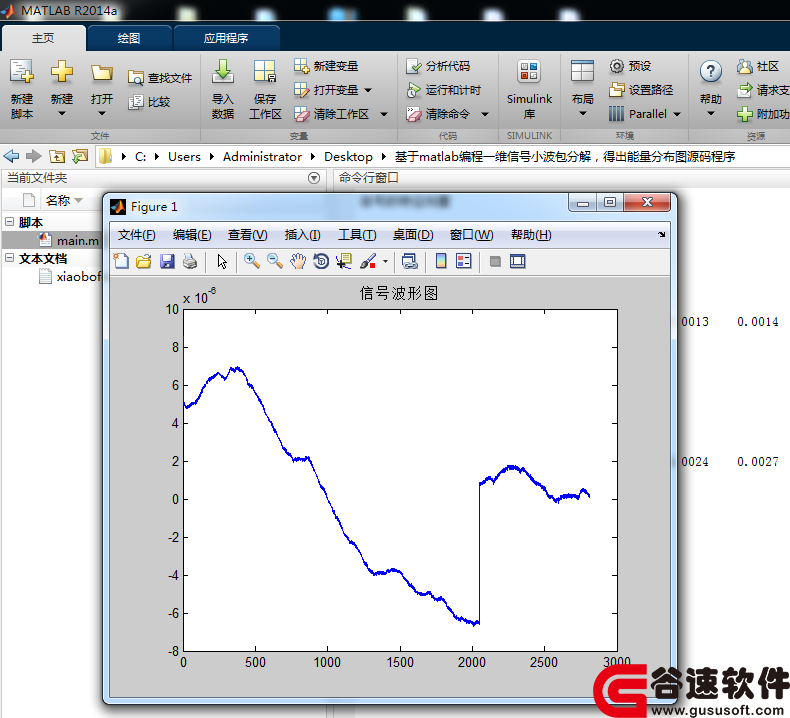Expand the 清除命令 dropdown arrow
Viewport: 790px width, 718px height.
(x=485, y=114)
